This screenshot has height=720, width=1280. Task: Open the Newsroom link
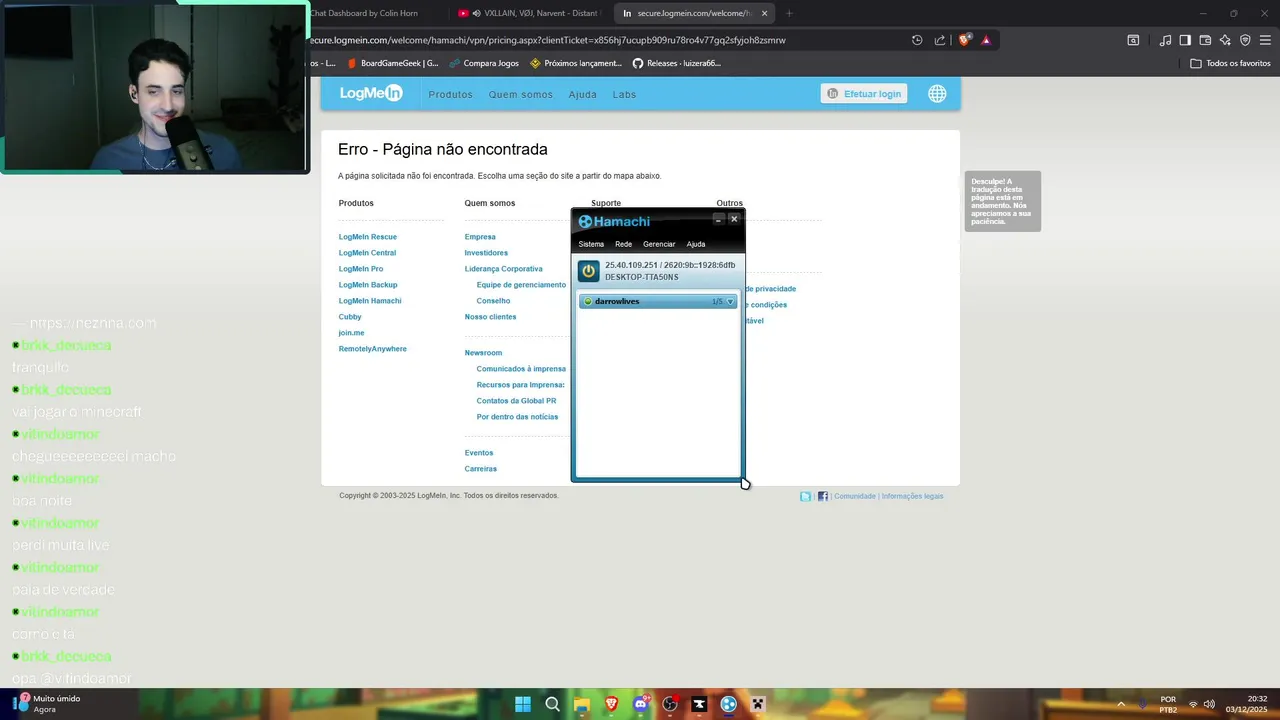click(x=483, y=353)
